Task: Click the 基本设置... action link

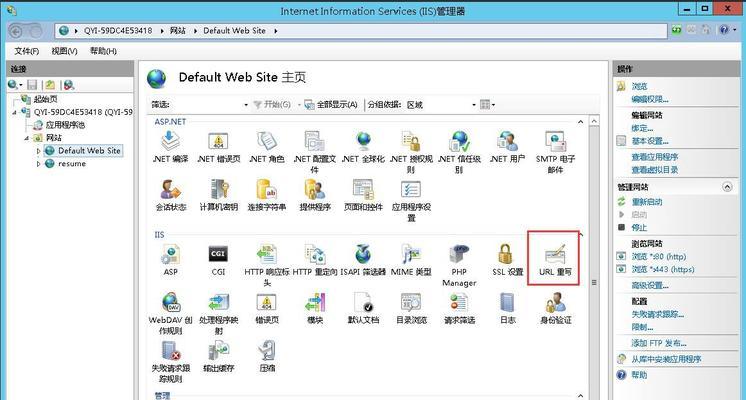Action: [650, 141]
